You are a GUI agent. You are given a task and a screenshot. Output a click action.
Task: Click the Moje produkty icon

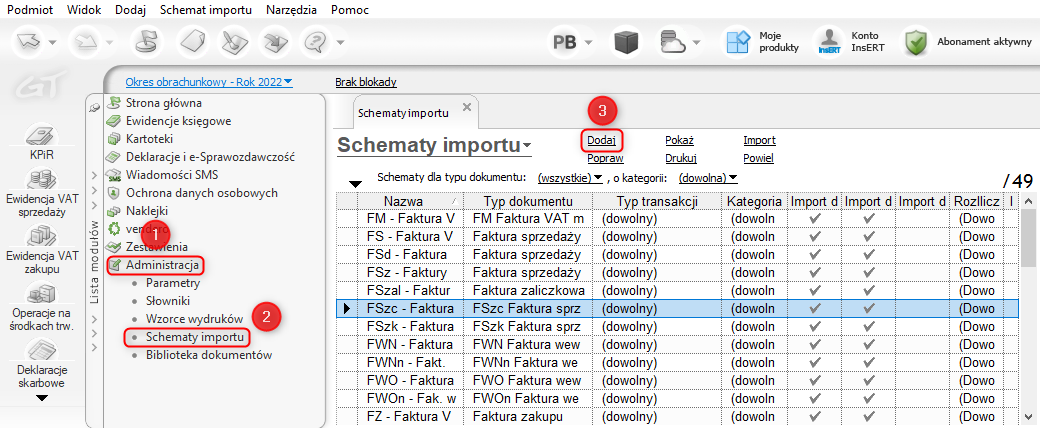tap(738, 41)
